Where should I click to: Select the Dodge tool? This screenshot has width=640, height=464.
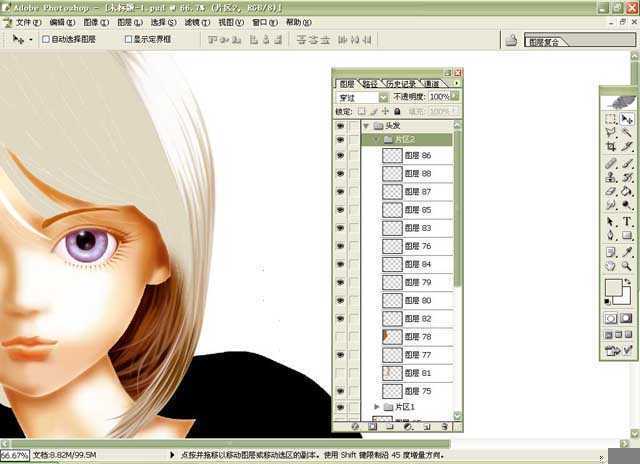(627, 204)
